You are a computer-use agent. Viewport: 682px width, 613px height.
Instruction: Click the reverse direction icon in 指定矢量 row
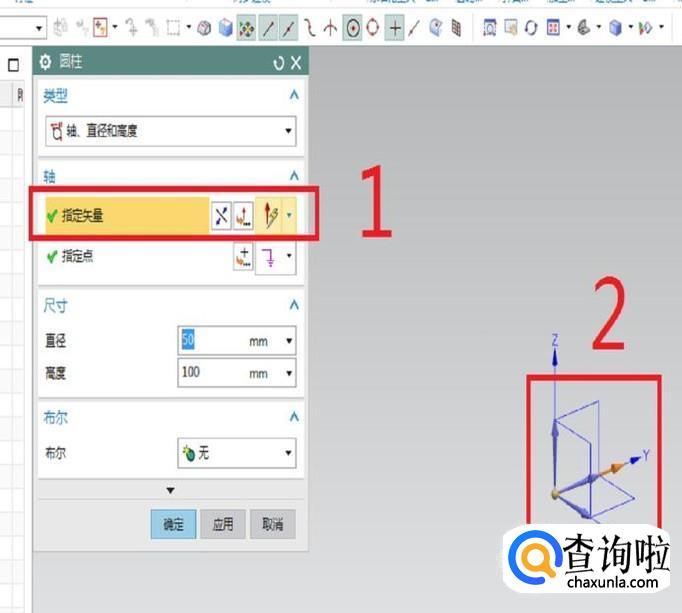221,214
